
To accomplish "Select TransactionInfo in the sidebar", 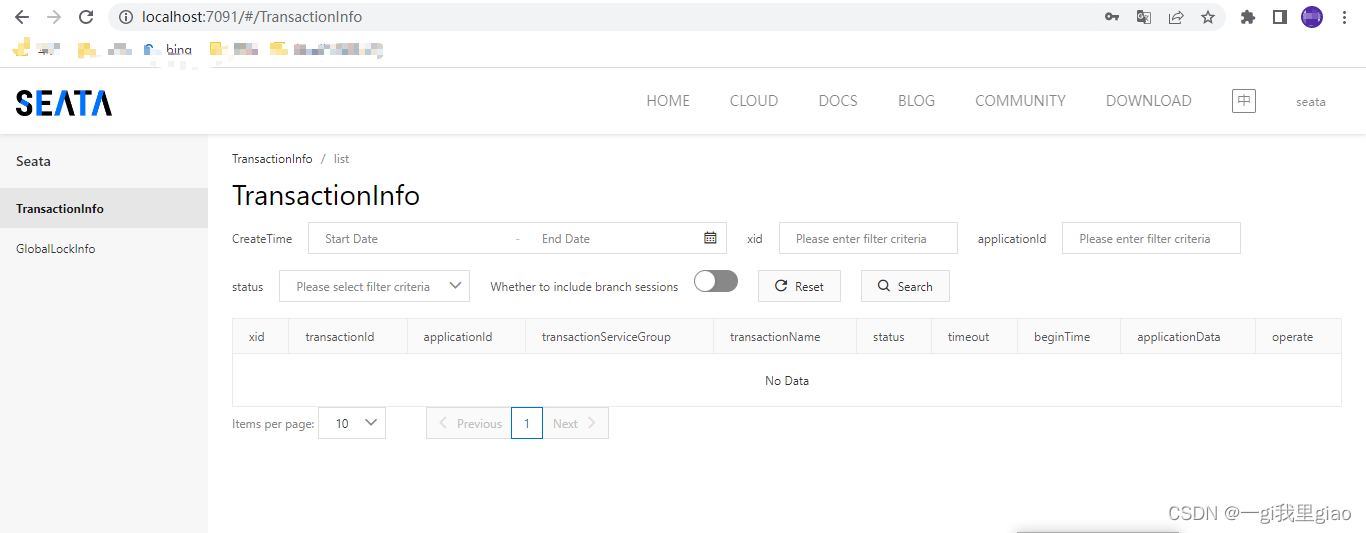I will tap(104, 208).
